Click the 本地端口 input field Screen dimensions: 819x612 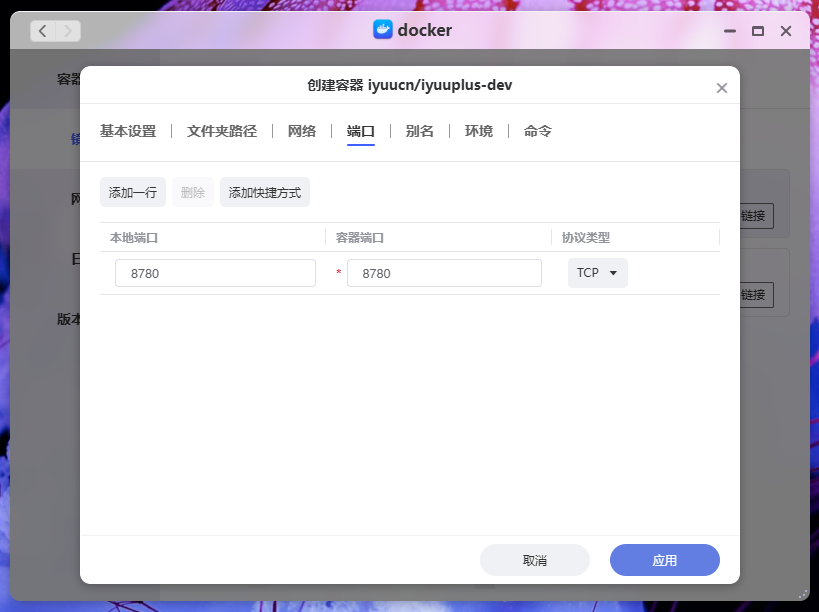pos(215,273)
